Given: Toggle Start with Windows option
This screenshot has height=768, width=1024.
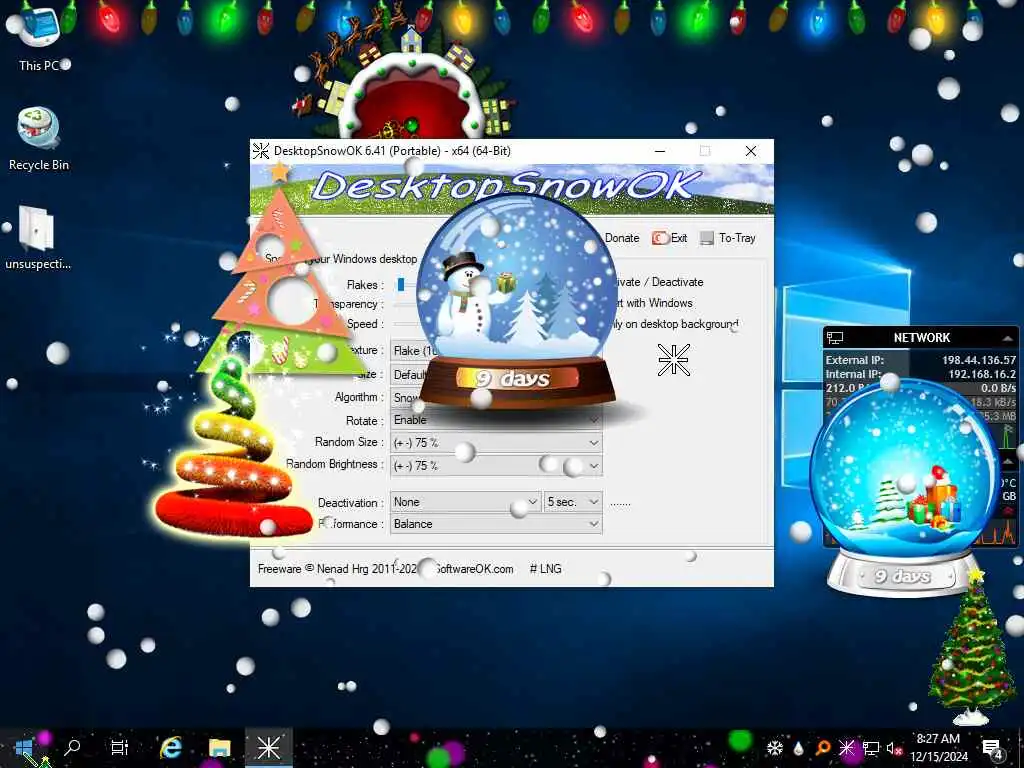Looking at the screenshot, I should (653, 303).
